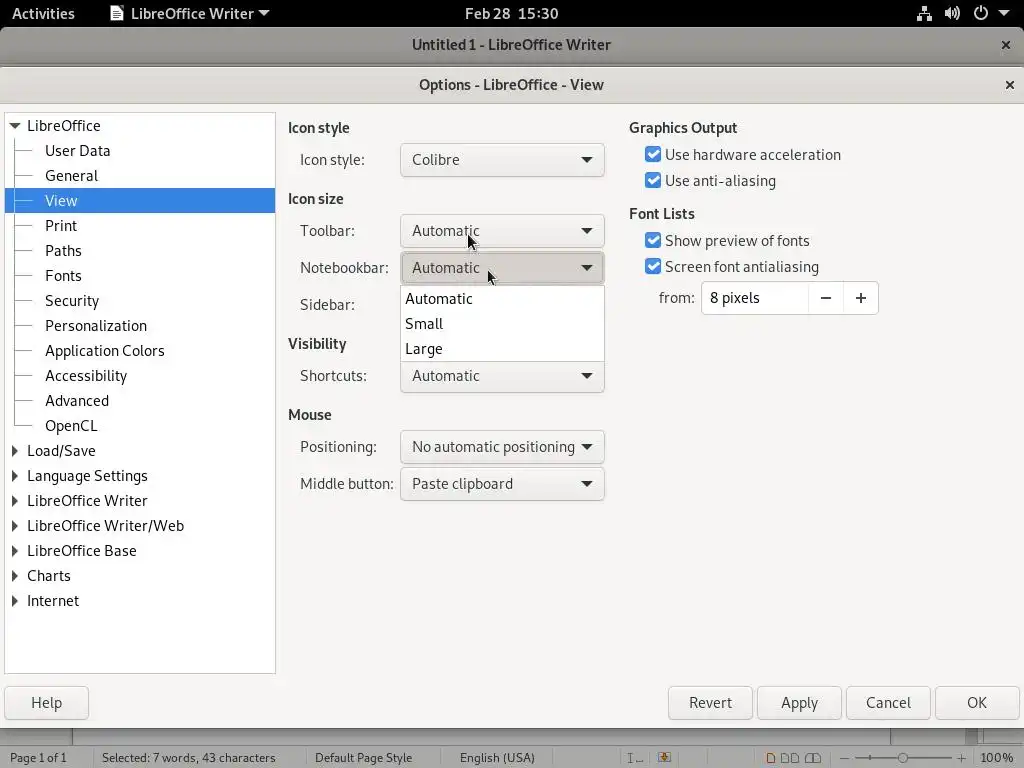Click Page 1 of 1 in the status bar
This screenshot has height=768, width=1024.
[39, 758]
